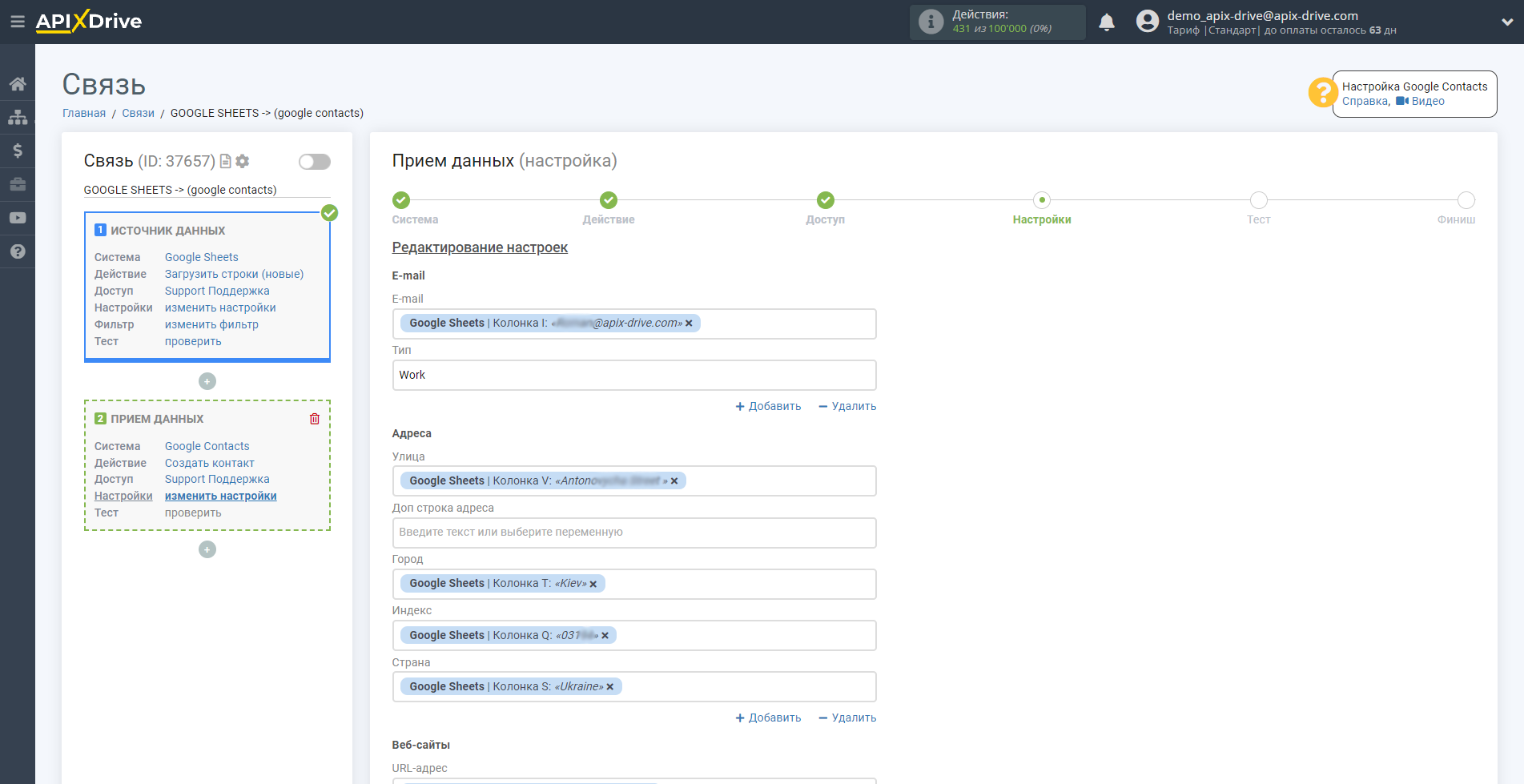Open the YouTube video icon in sidebar

click(18, 218)
